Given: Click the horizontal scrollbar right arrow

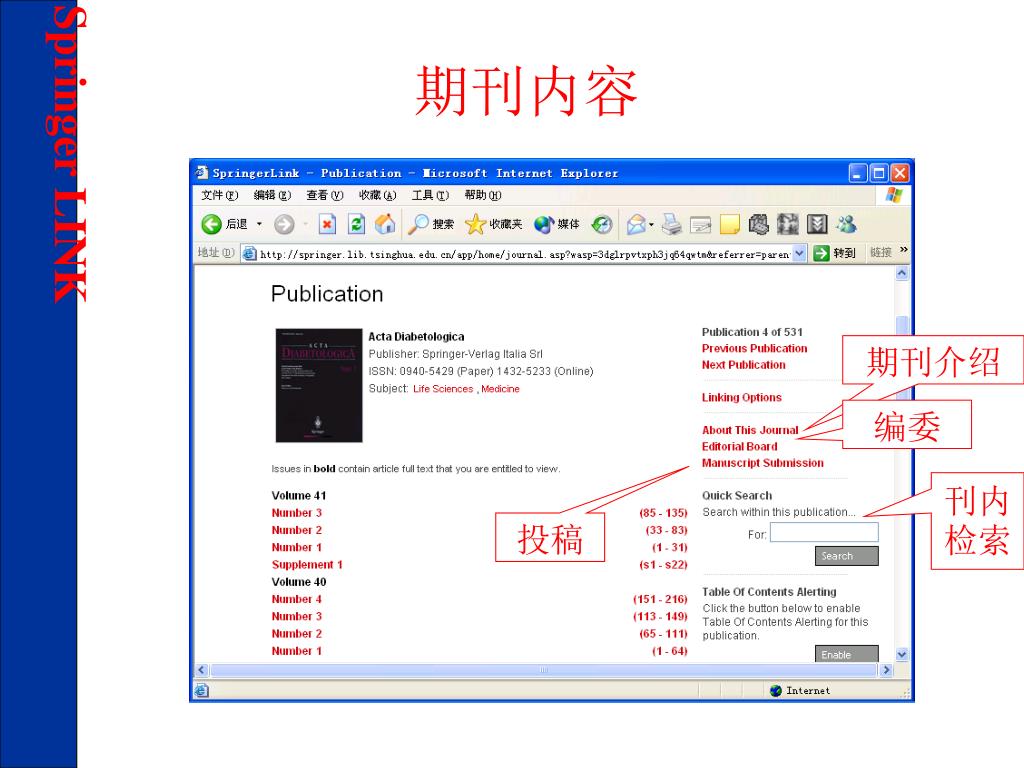Looking at the screenshot, I should click(x=886, y=670).
